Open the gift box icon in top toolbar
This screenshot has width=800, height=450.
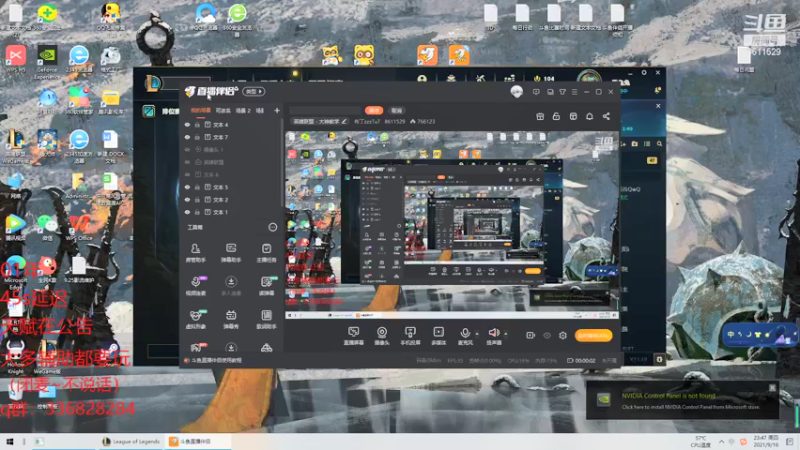point(540,116)
